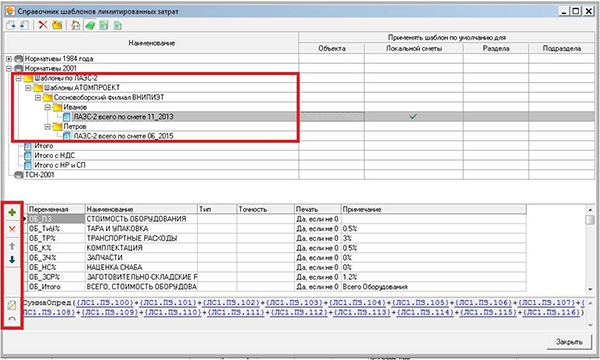Click the Точность column header
Viewport: 600px width, 360px height.
pyautogui.click(x=265, y=209)
